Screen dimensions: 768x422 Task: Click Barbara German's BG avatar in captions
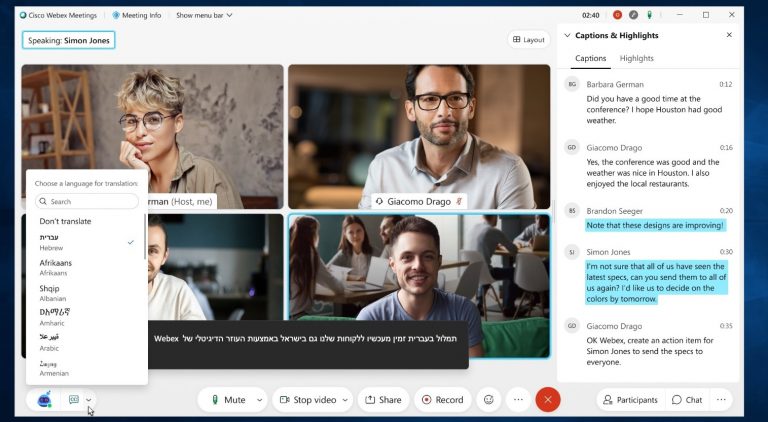pos(572,84)
